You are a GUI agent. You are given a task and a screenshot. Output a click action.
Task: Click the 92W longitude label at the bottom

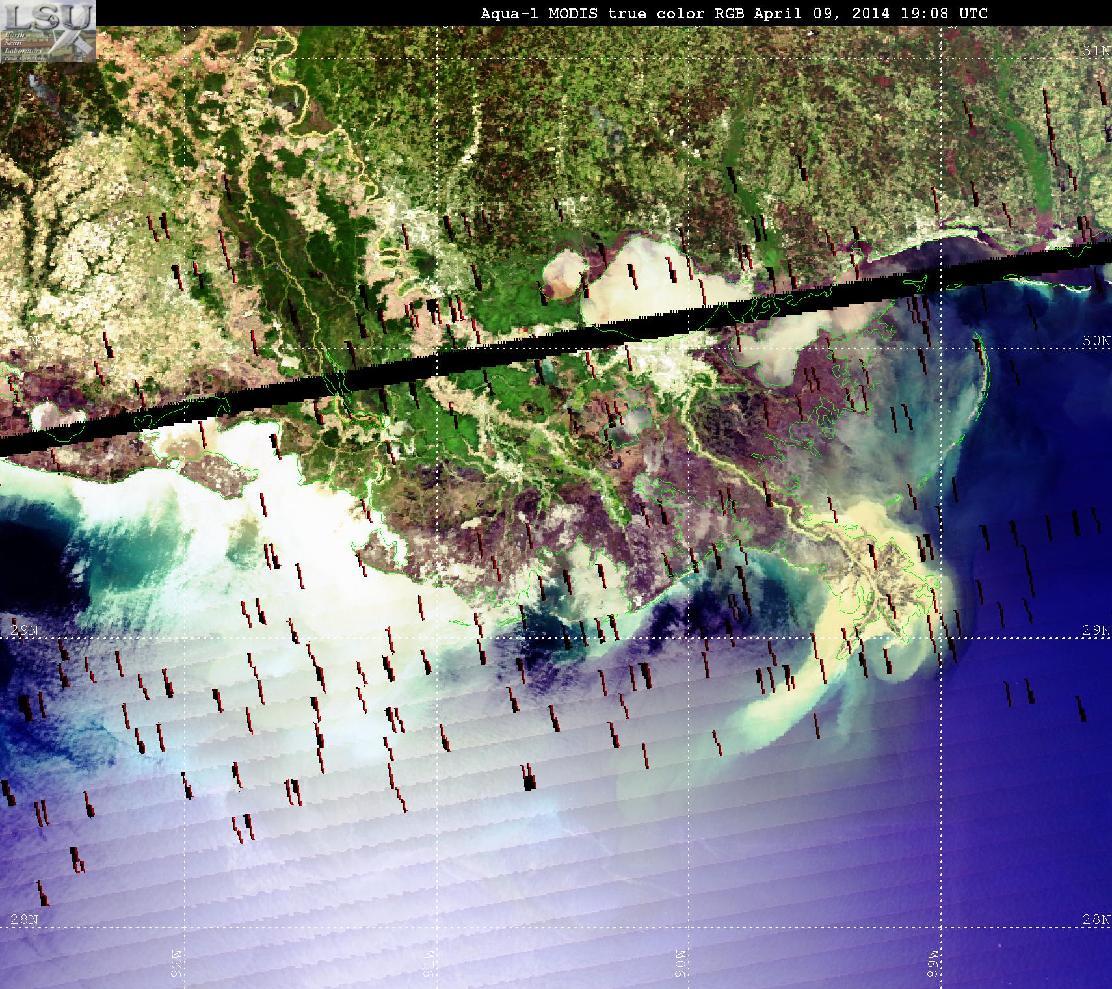177,962
